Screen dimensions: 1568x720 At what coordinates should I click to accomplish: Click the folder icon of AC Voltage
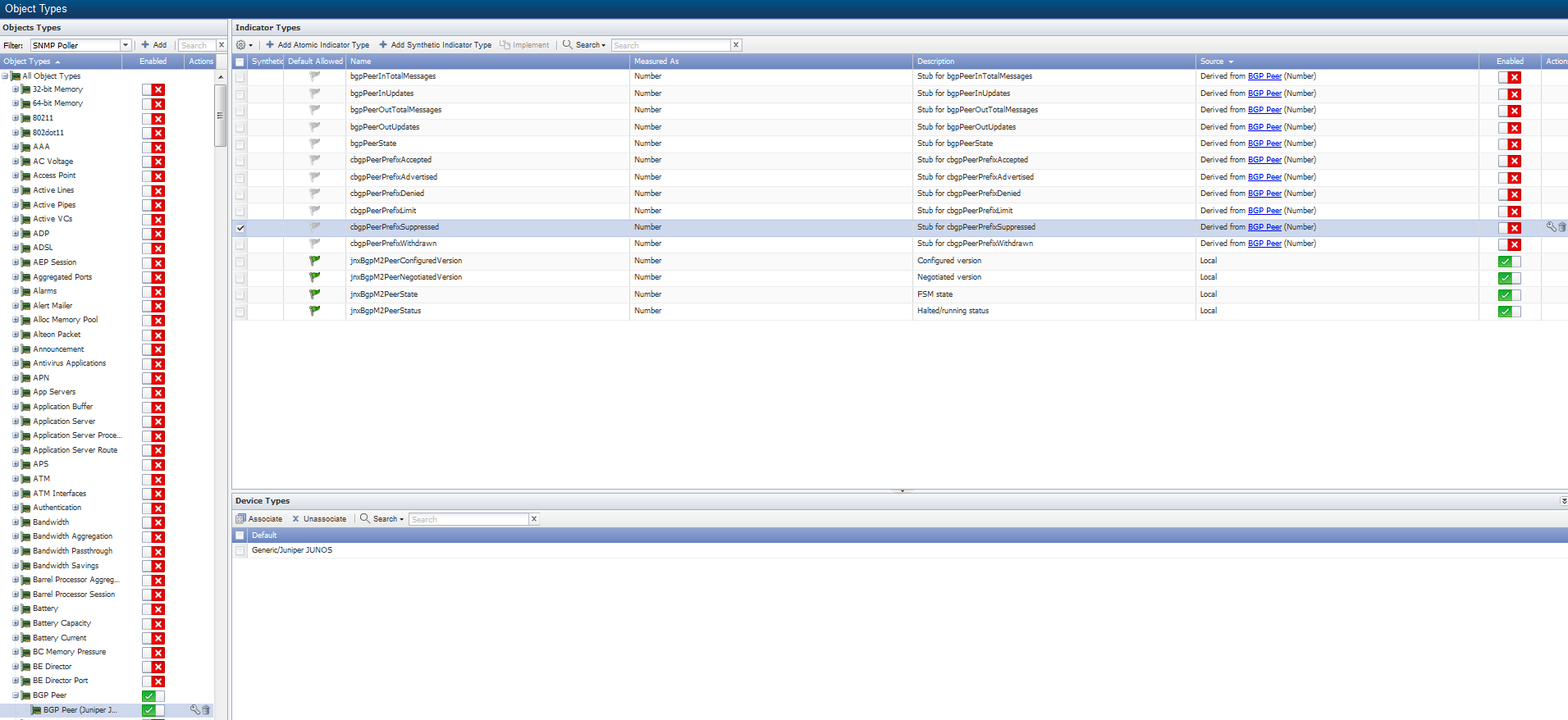25,162
